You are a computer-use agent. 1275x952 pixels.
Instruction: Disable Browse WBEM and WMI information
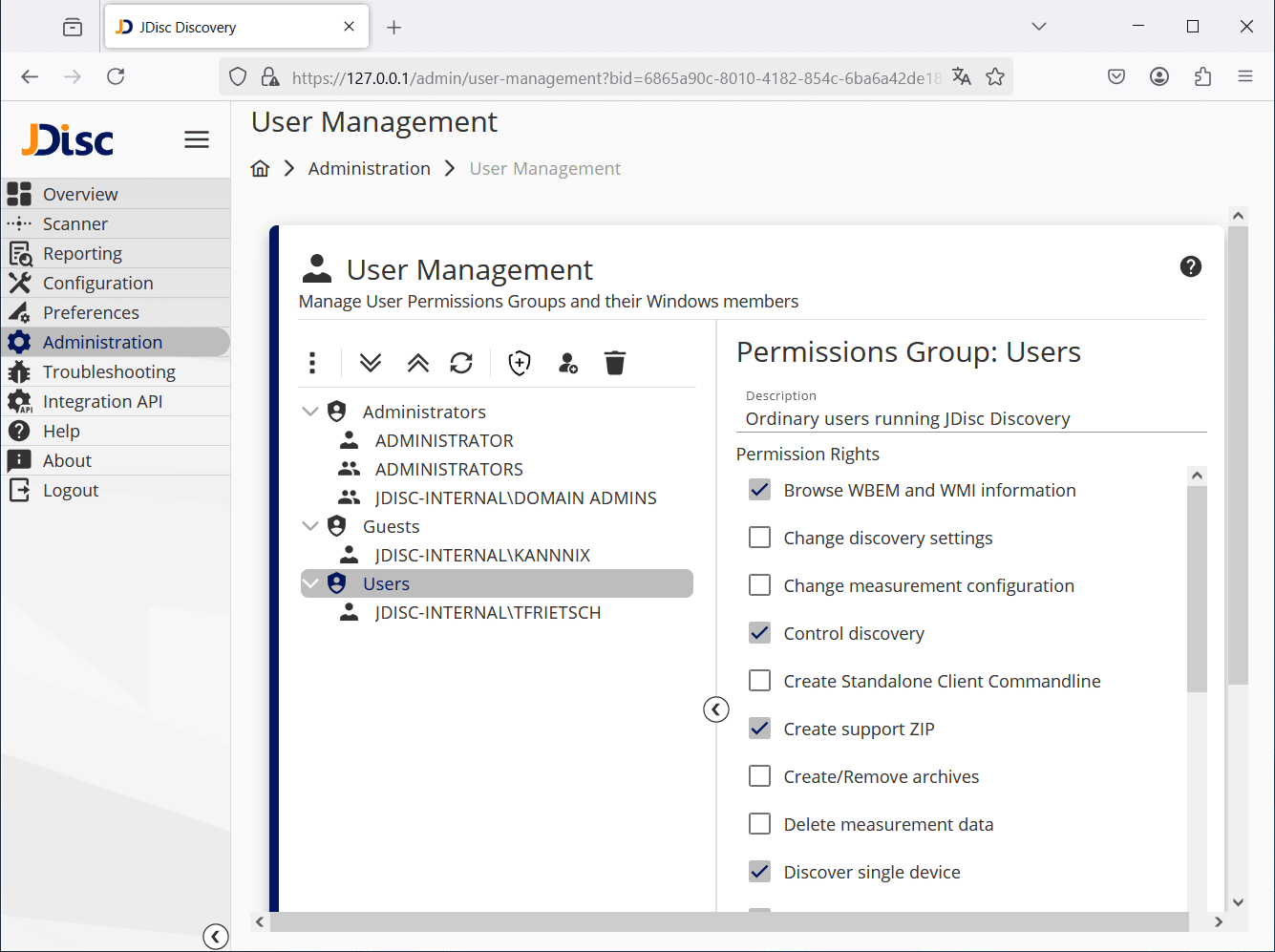point(759,489)
